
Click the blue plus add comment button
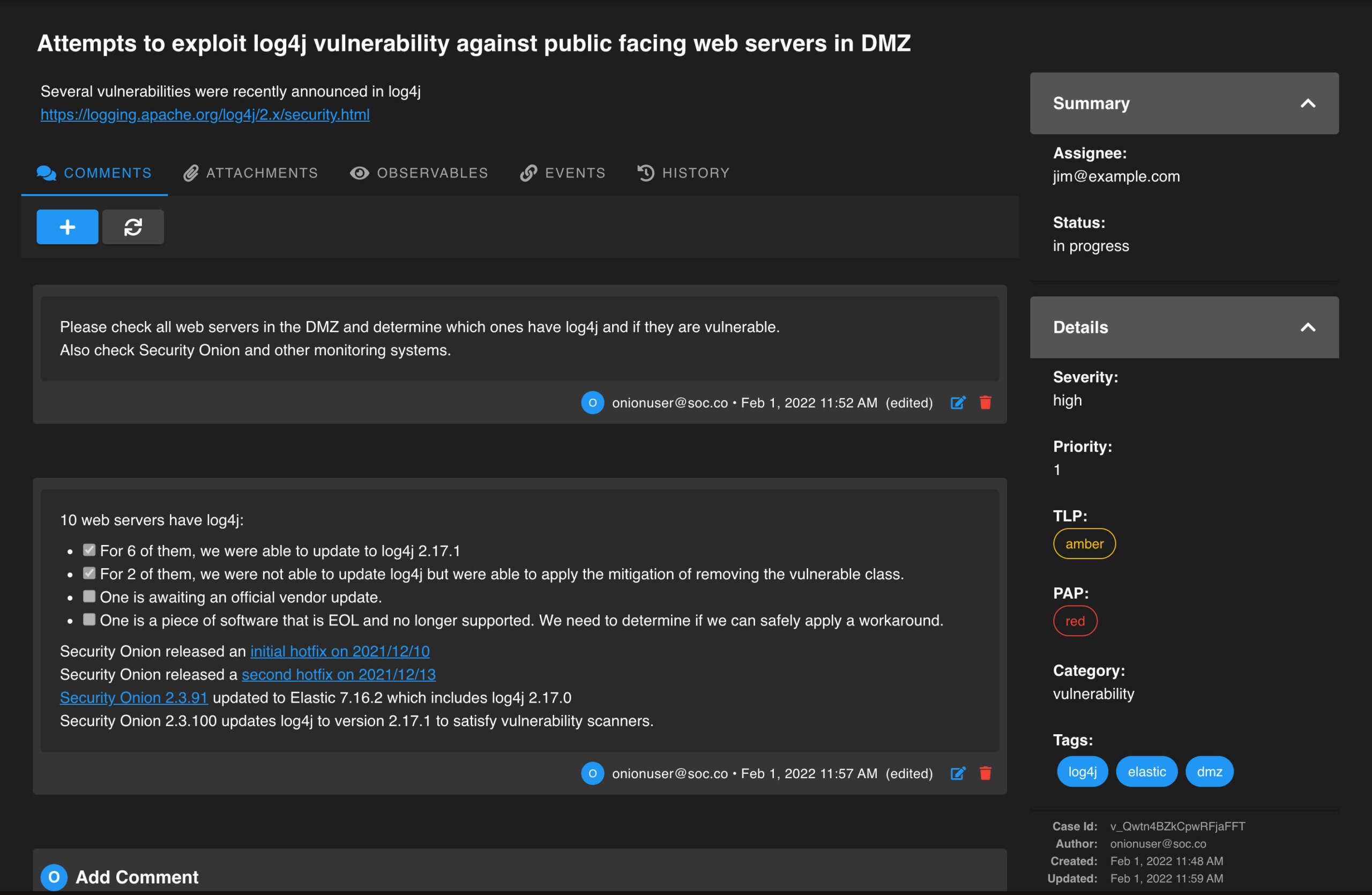[67, 227]
